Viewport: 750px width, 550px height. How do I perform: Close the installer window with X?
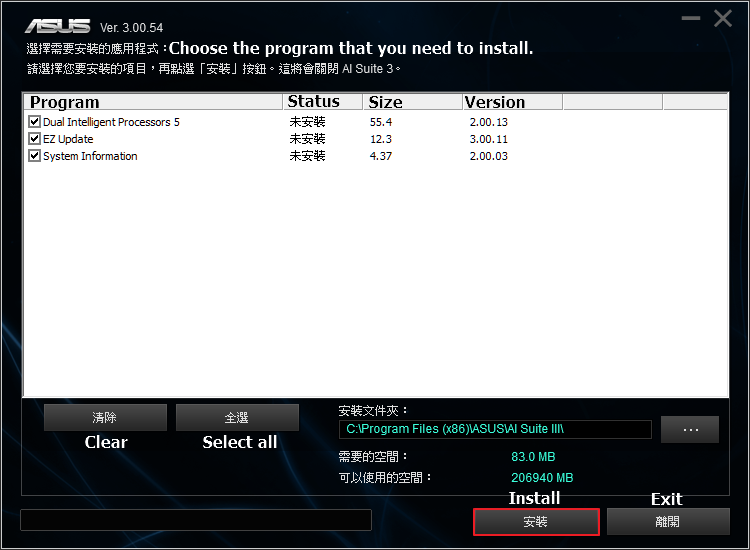[723, 19]
